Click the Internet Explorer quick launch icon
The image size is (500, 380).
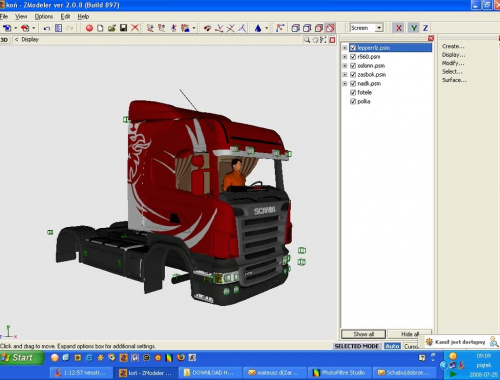pyautogui.click(x=89, y=358)
